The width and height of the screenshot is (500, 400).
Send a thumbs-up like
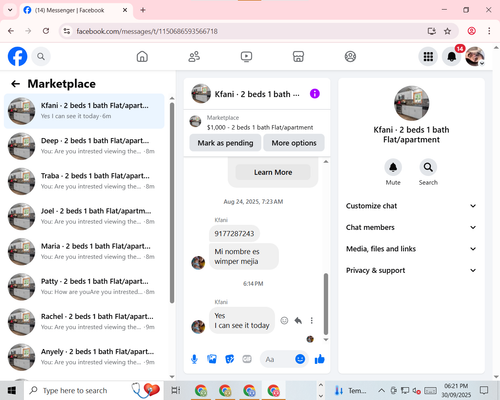[x=319, y=359]
